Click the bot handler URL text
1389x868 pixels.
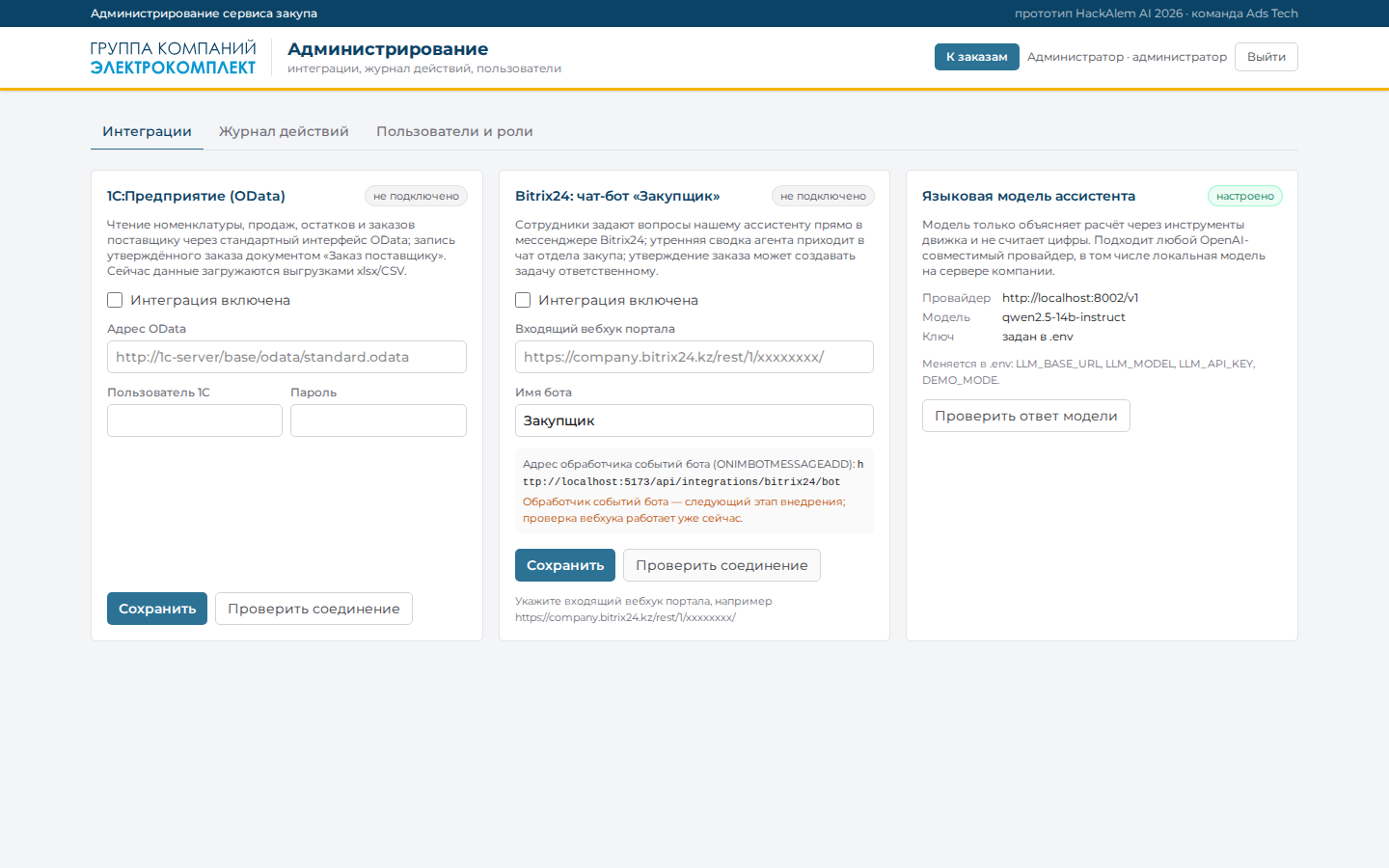click(693, 473)
